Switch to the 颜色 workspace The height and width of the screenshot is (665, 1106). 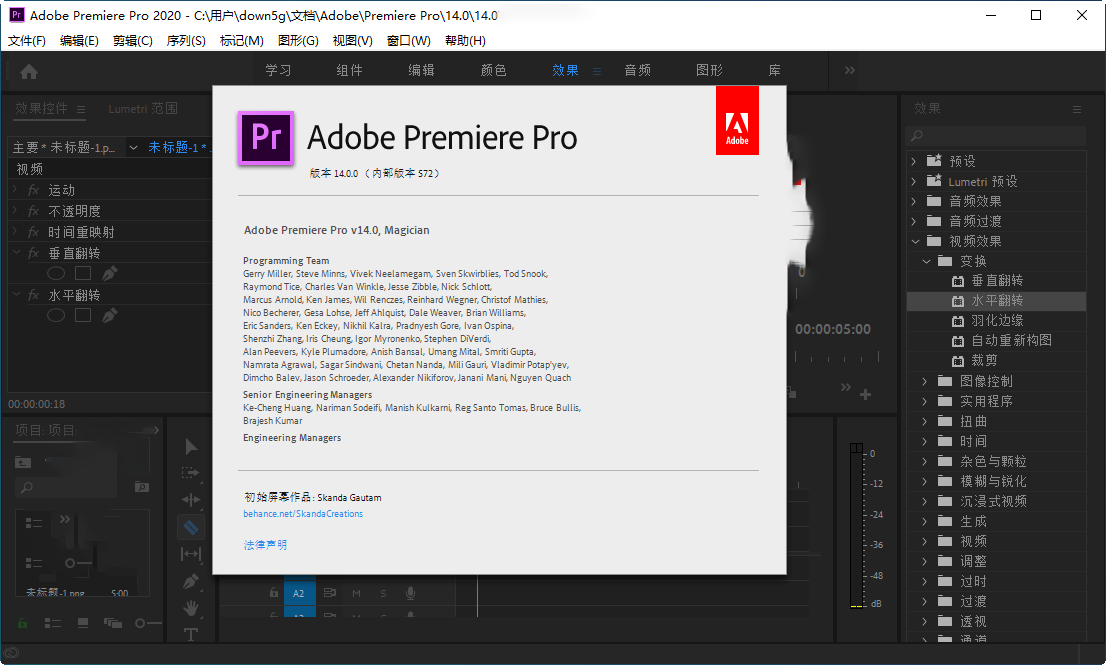click(494, 71)
